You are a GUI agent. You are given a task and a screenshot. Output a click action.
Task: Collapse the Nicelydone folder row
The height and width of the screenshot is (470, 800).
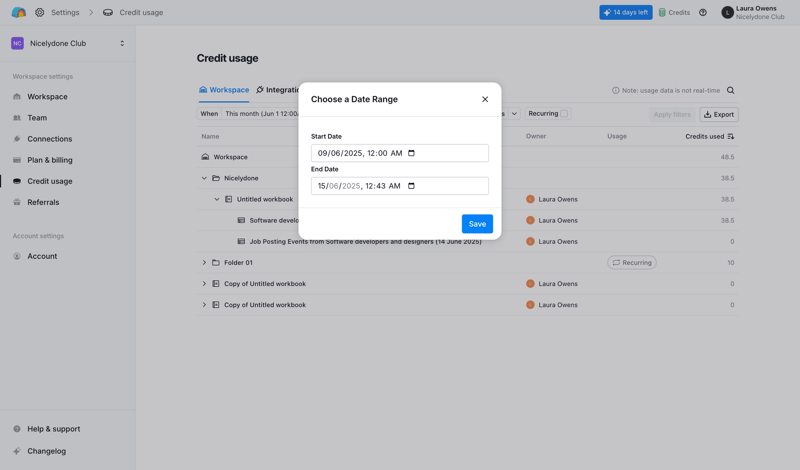(204, 178)
